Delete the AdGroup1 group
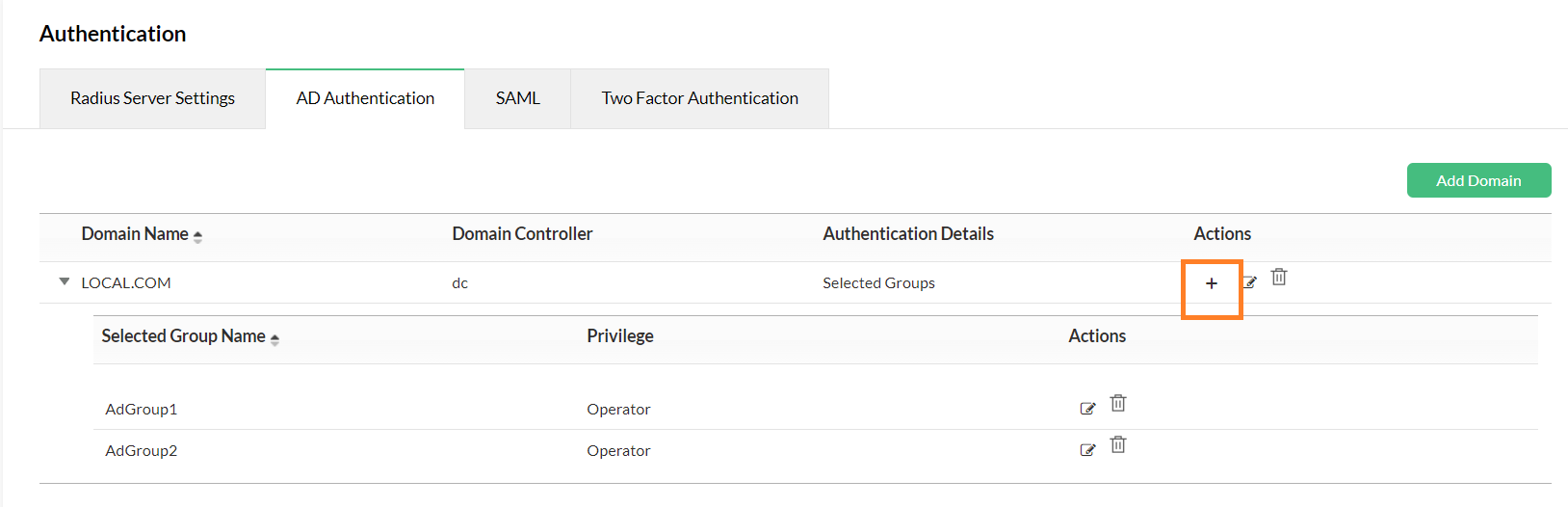The width and height of the screenshot is (1568, 507). 1118,404
